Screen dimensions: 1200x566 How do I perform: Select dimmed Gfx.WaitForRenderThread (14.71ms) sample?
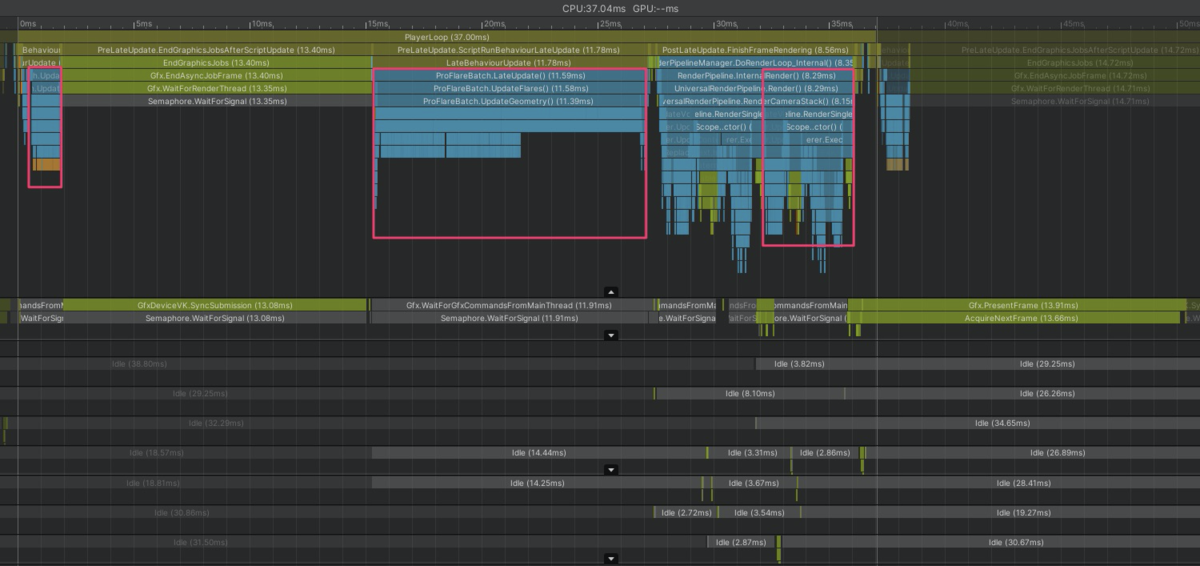(1054, 88)
